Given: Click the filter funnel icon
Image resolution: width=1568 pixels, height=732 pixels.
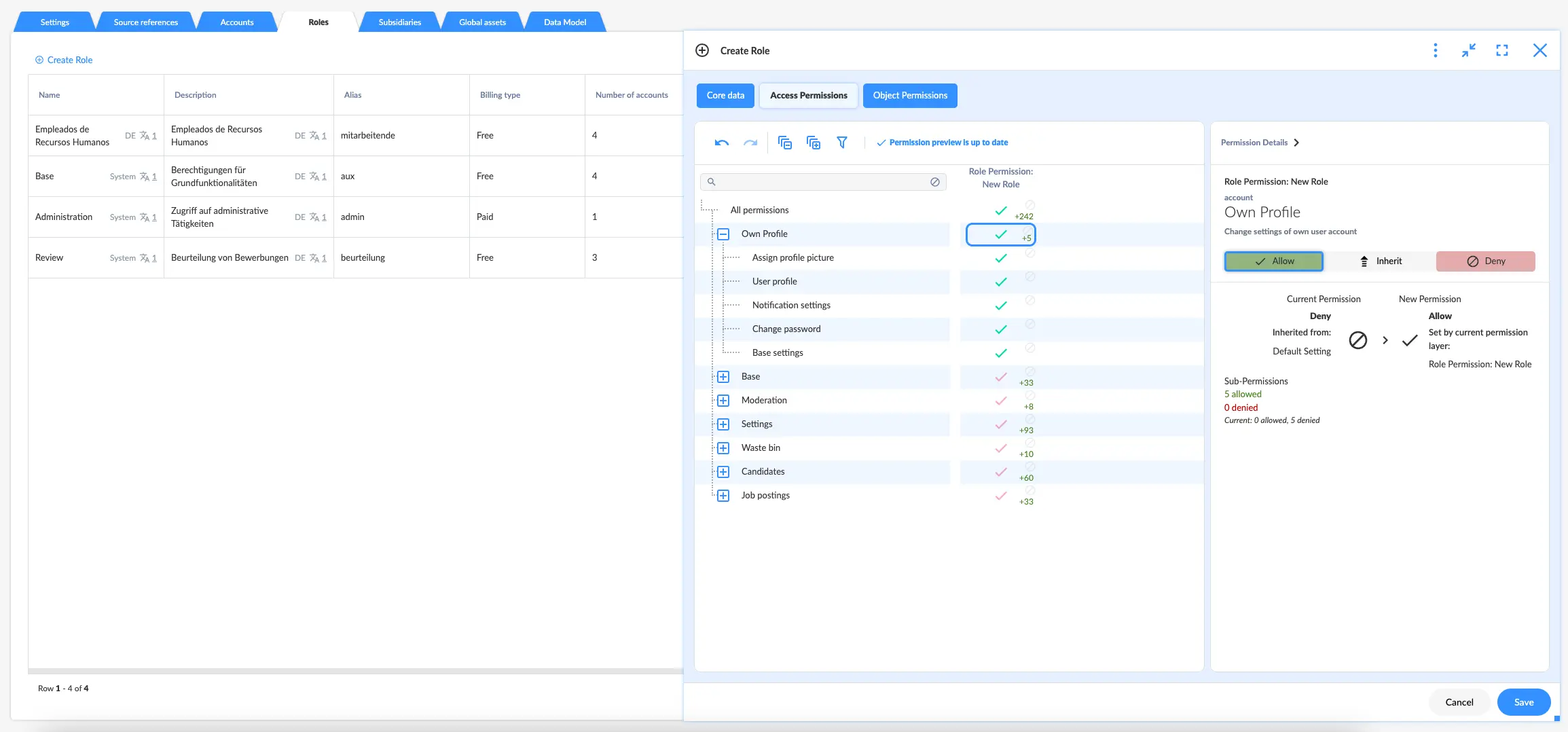Looking at the screenshot, I should [x=841, y=143].
